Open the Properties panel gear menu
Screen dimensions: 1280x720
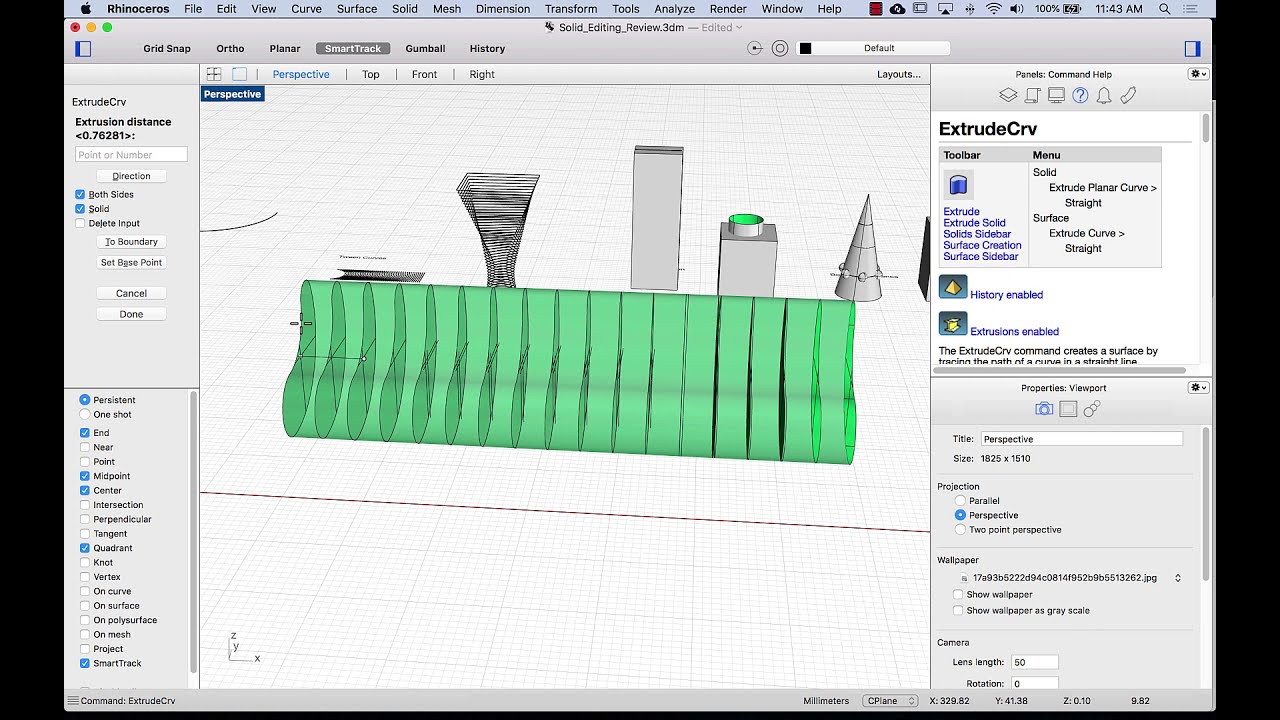[x=1197, y=387]
